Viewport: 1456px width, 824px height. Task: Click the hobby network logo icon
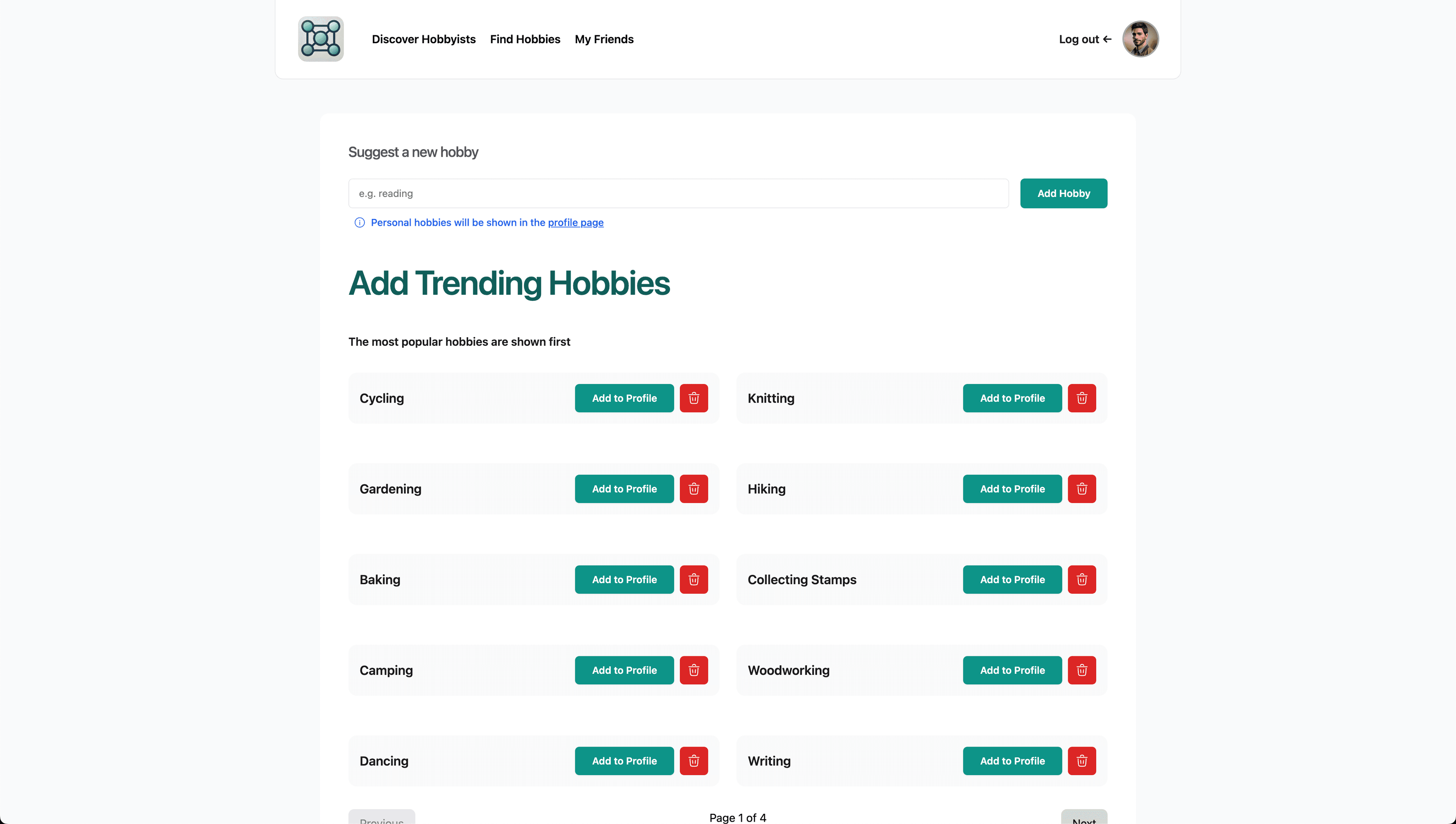pos(321,39)
